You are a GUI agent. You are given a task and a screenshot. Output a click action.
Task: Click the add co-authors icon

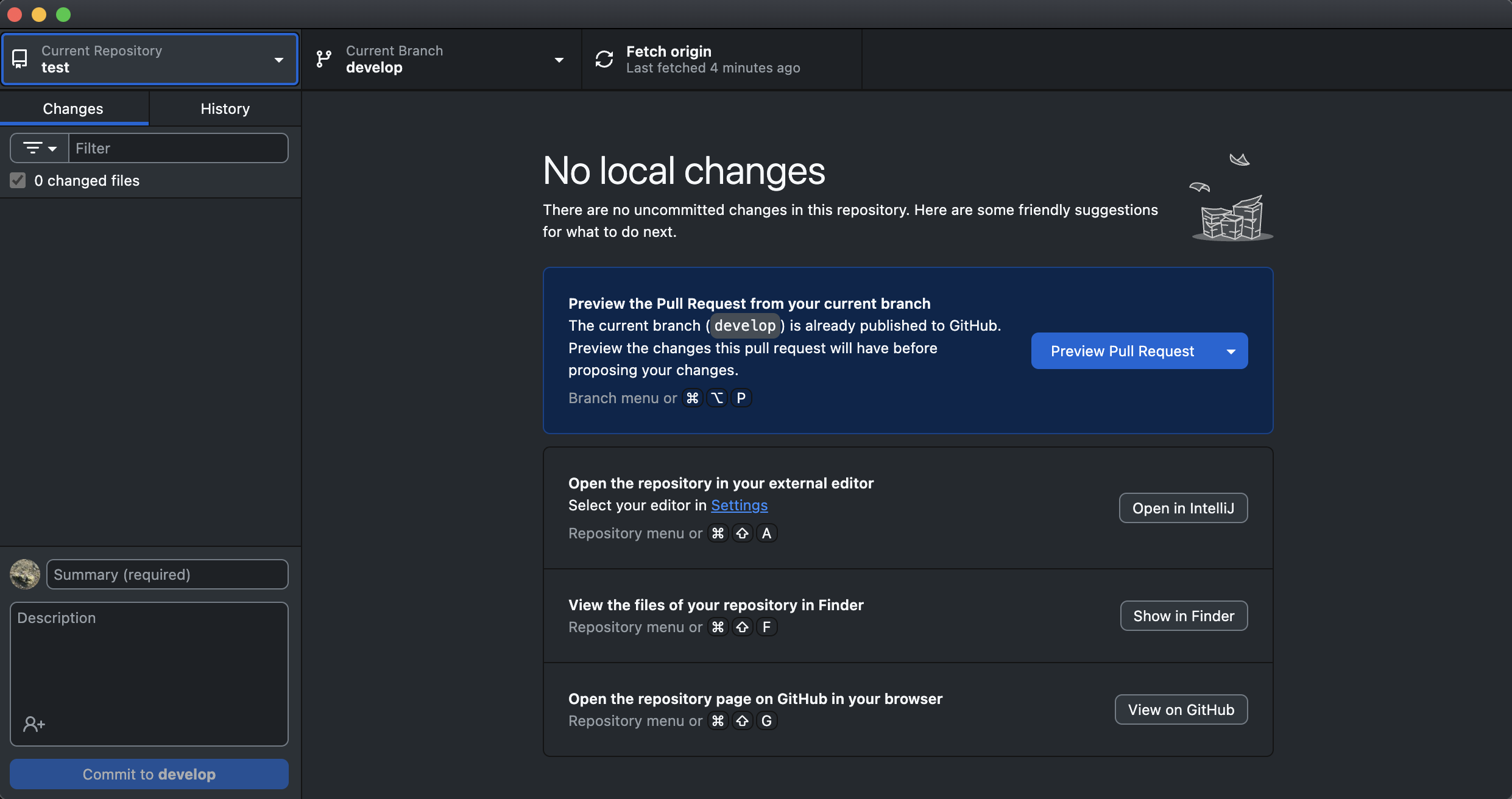click(34, 724)
